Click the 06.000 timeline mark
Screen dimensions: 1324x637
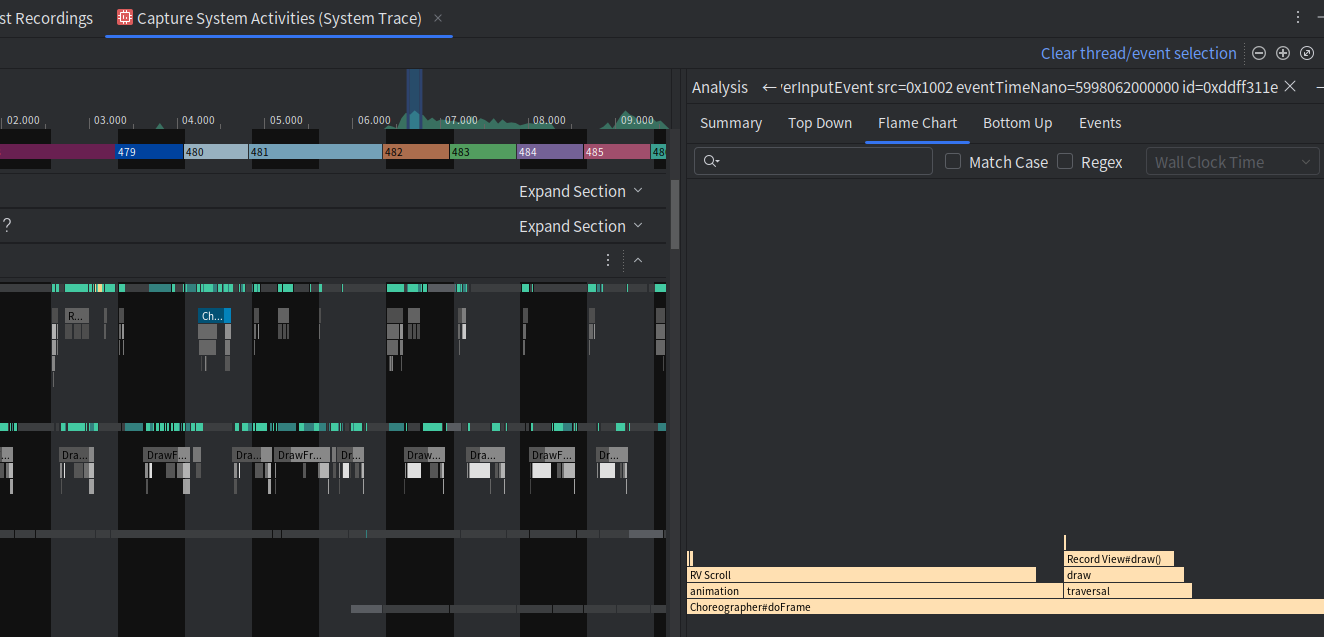[374, 120]
